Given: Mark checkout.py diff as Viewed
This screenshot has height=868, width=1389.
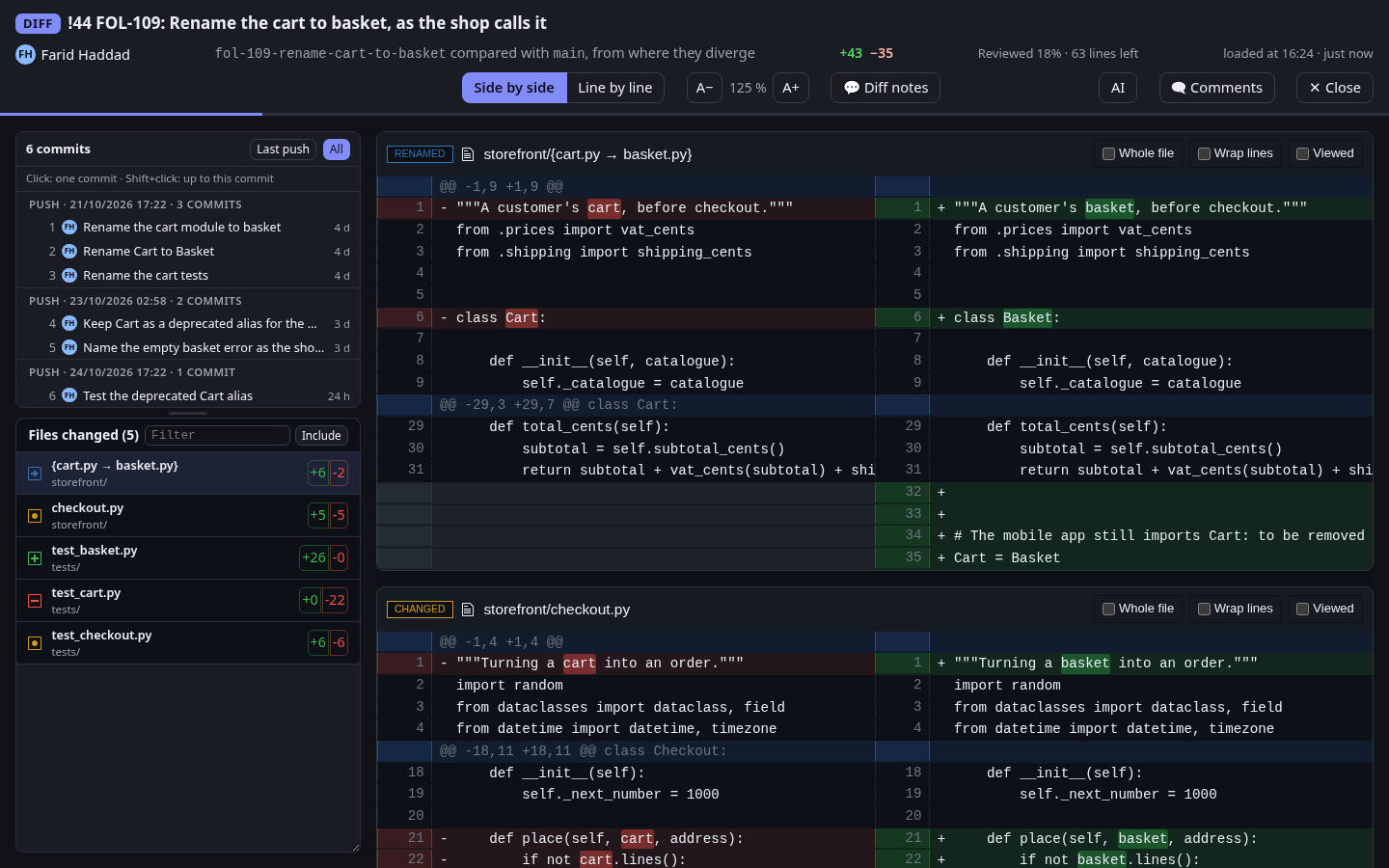Looking at the screenshot, I should pyautogui.click(x=1325, y=609).
